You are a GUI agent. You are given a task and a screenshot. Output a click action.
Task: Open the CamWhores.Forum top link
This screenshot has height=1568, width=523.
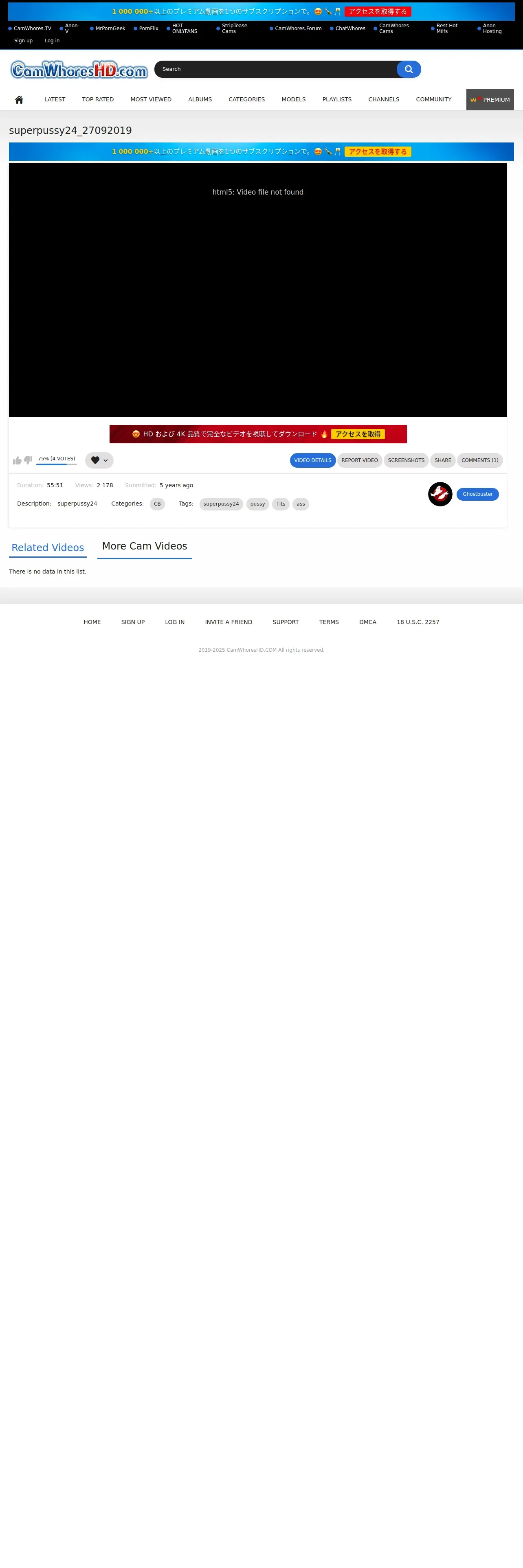pyautogui.click(x=296, y=28)
